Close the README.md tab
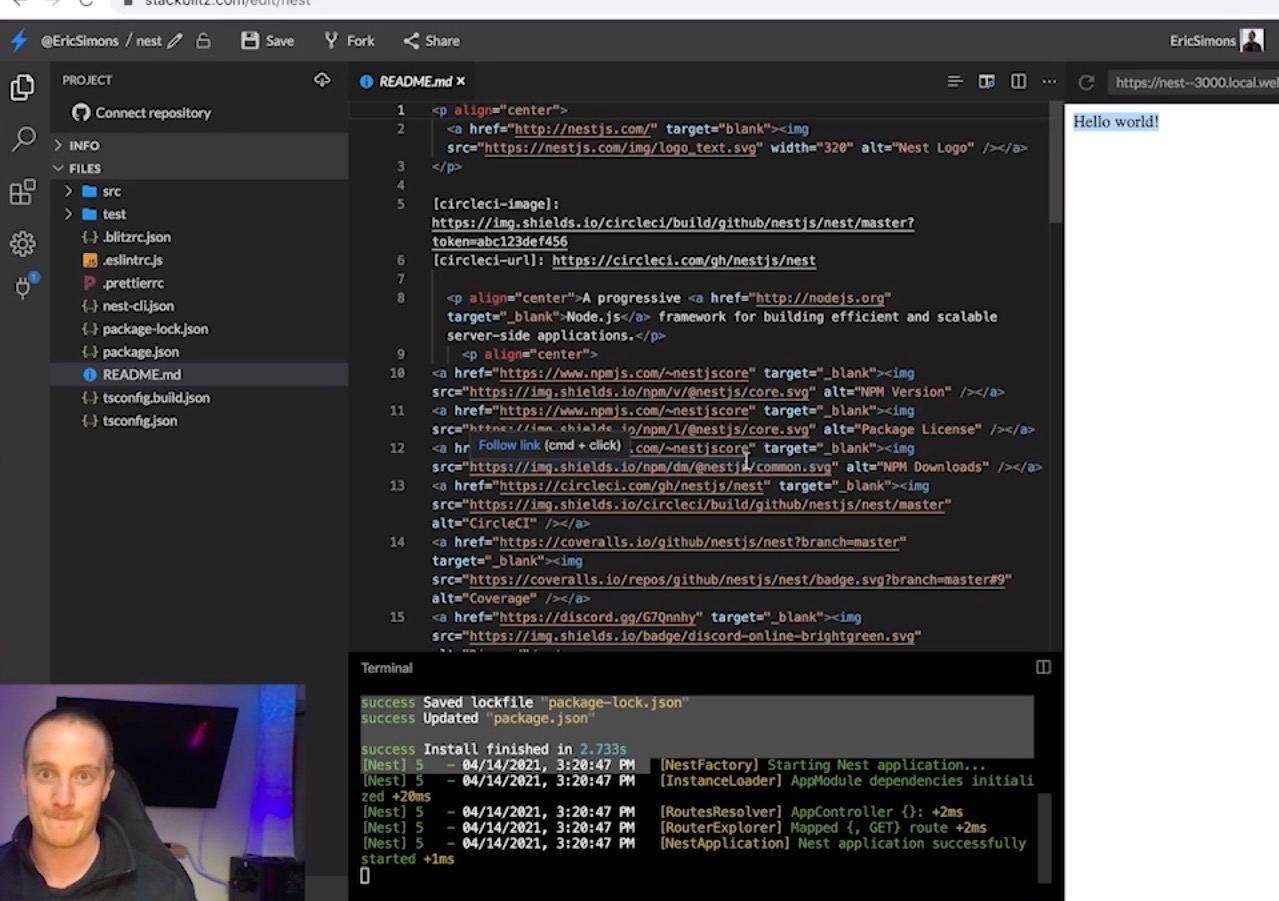This screenshot has width=1279, height=901. coord(461,81)
